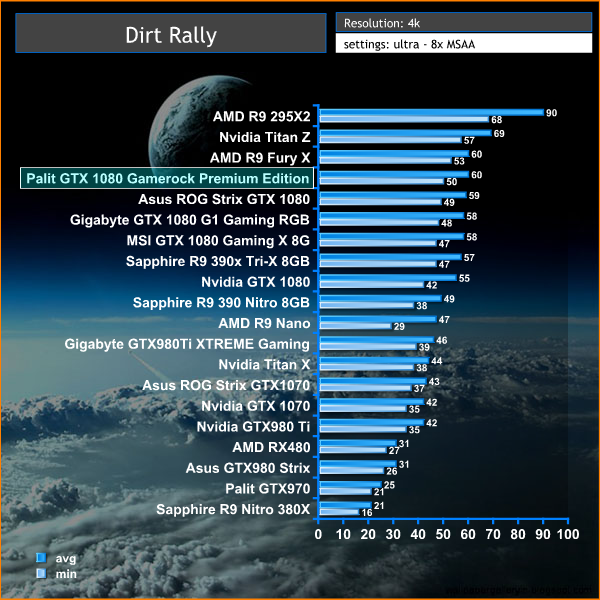The width and height of the screenshot is (600, 600).
Task: Select Gigabyte GTX980Ti XTREME Gaming label
Action: (187, 344)
